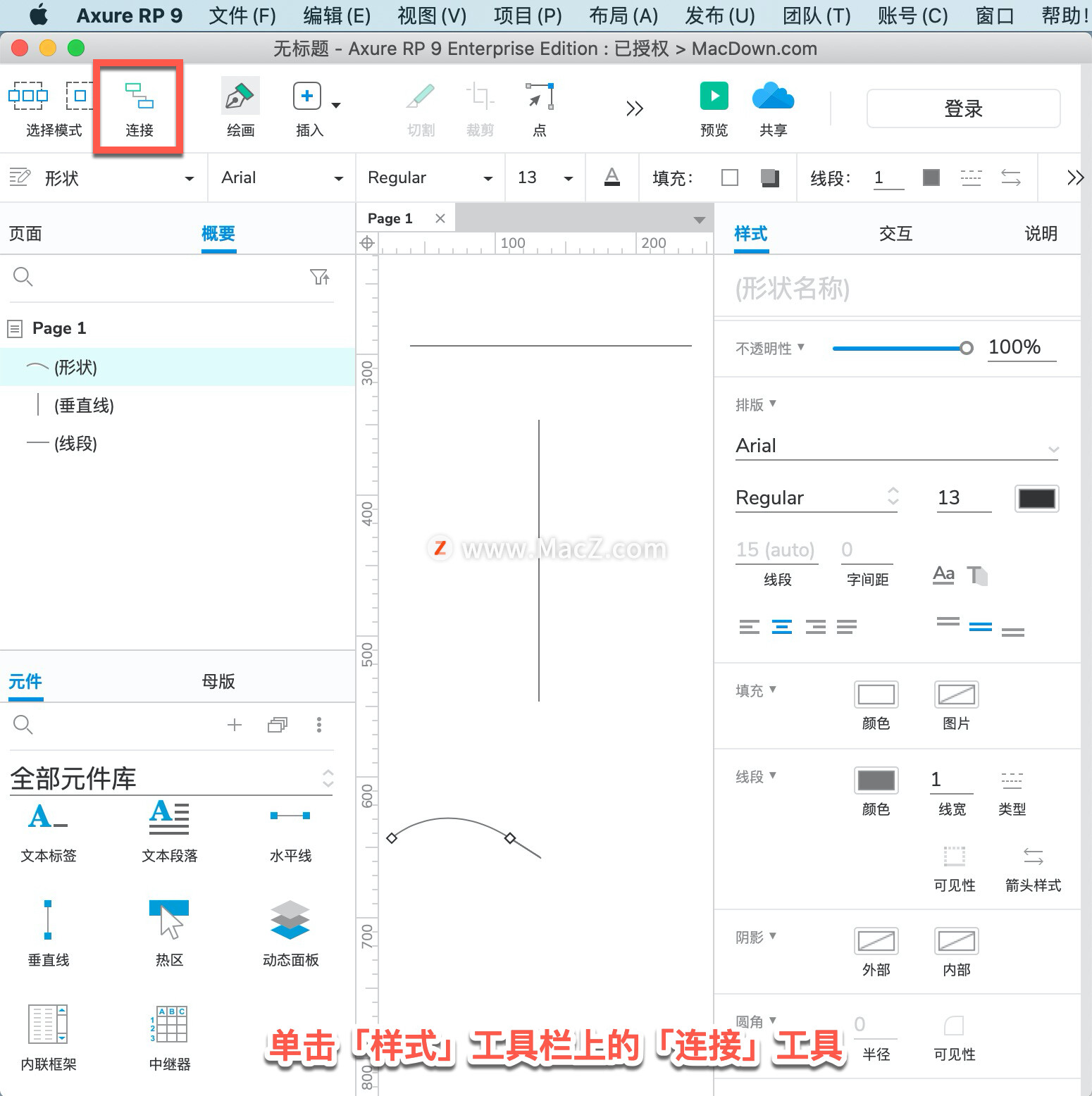
Task: Show more style bar options chevron
Action: [x=1075, y=178]
